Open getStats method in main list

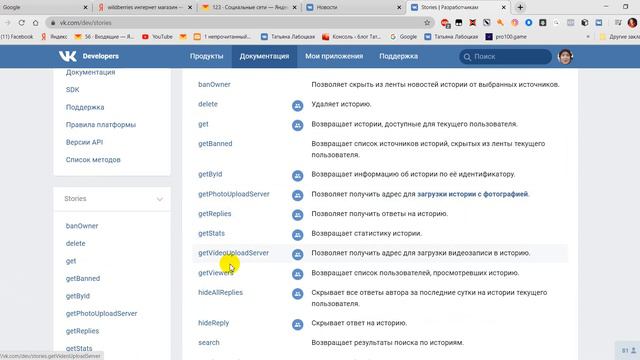[211, 233]
